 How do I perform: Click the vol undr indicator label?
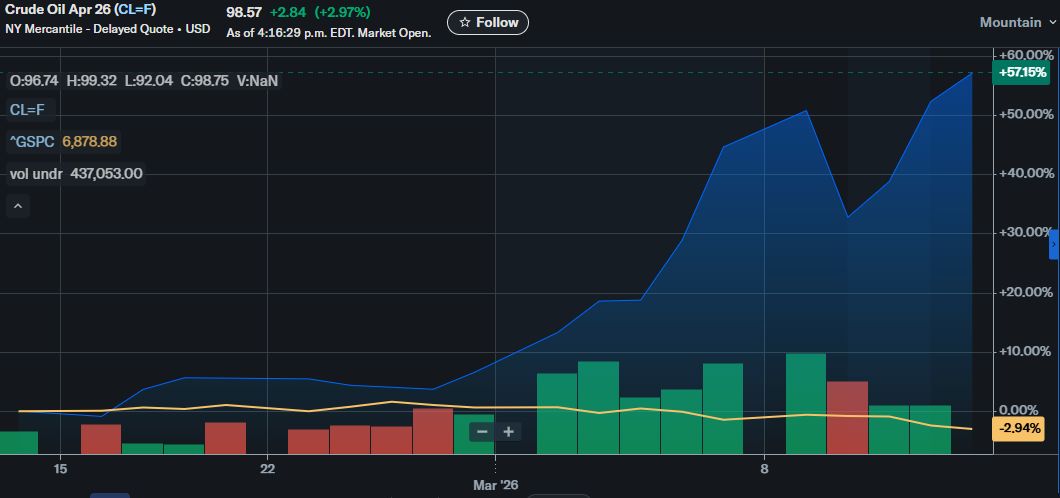point(35,174)
